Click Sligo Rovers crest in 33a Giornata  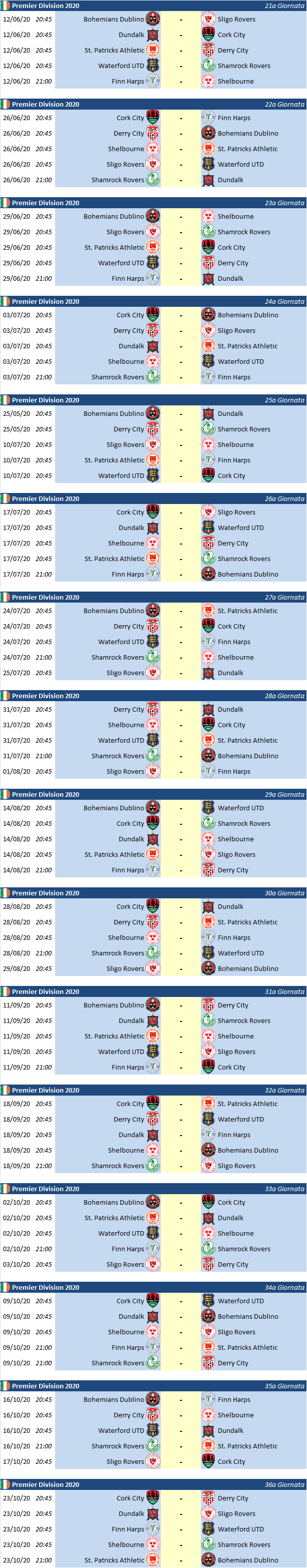[153, 1264]
